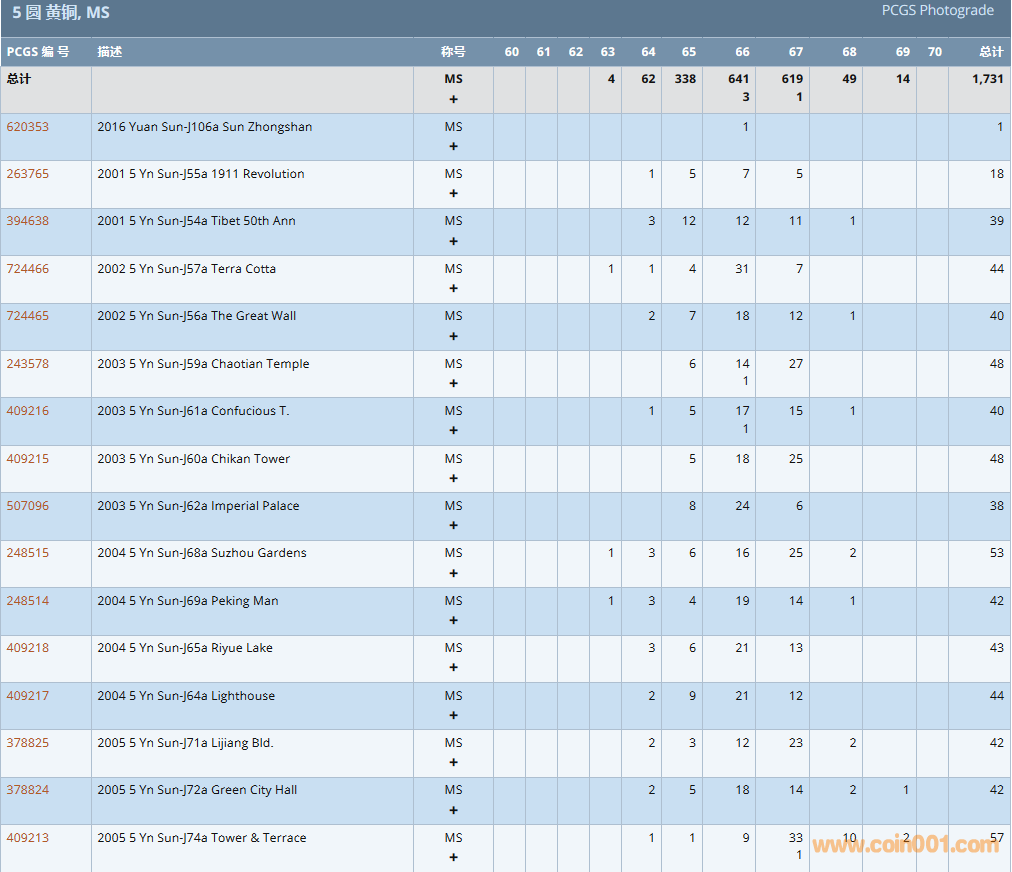Click the grade 70 column header
The width and height of the screenshot is (1012, 872).
coord(934,52)
